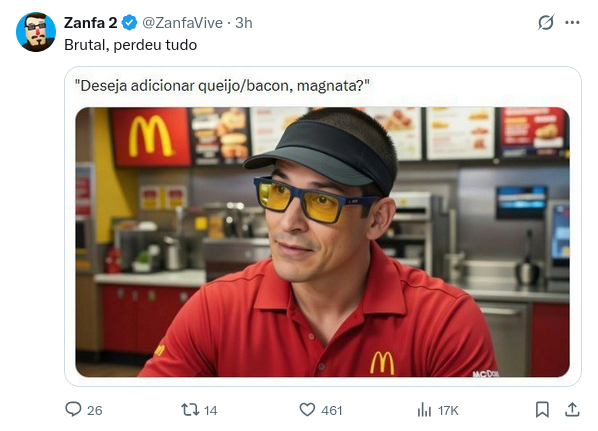Click the repost arrows icon
The height and width of the screenshot is (431, 598).
[x=190, y=410]
